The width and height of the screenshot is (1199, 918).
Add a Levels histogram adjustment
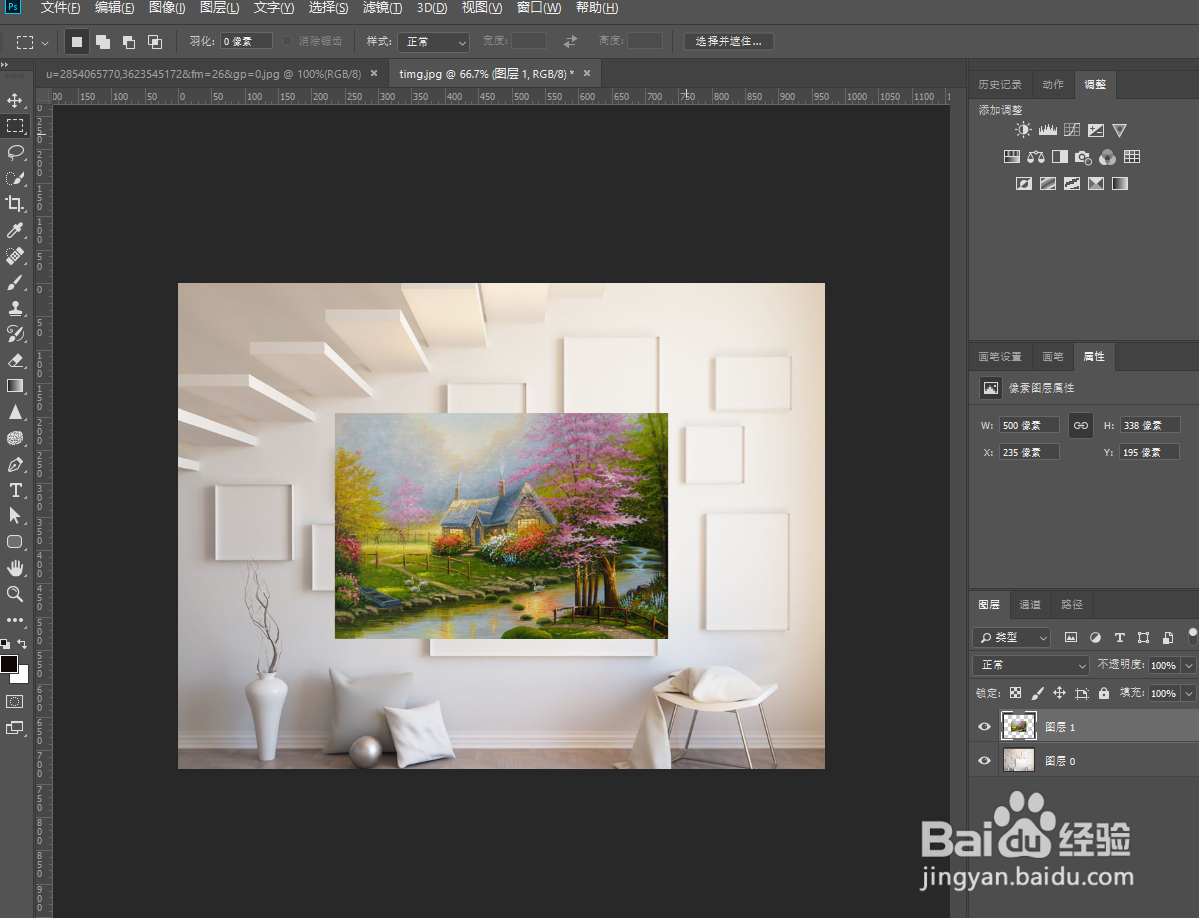pos(1048,130)
